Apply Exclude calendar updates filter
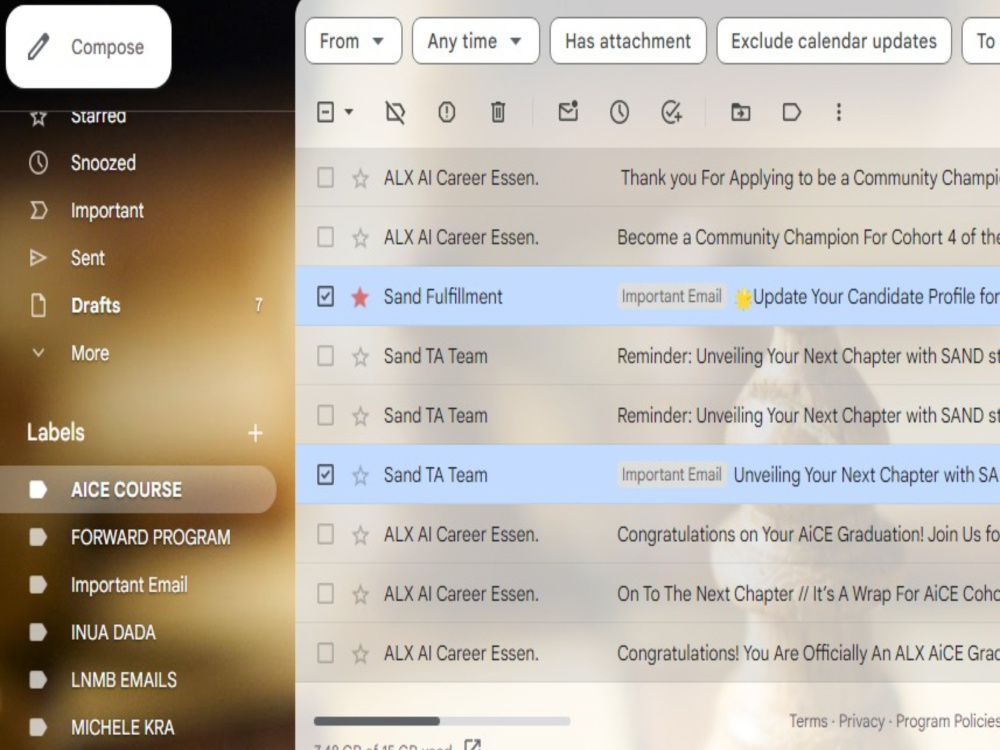Image resolution: width=1000 pixels, height=750 pixels. point(834,41)
